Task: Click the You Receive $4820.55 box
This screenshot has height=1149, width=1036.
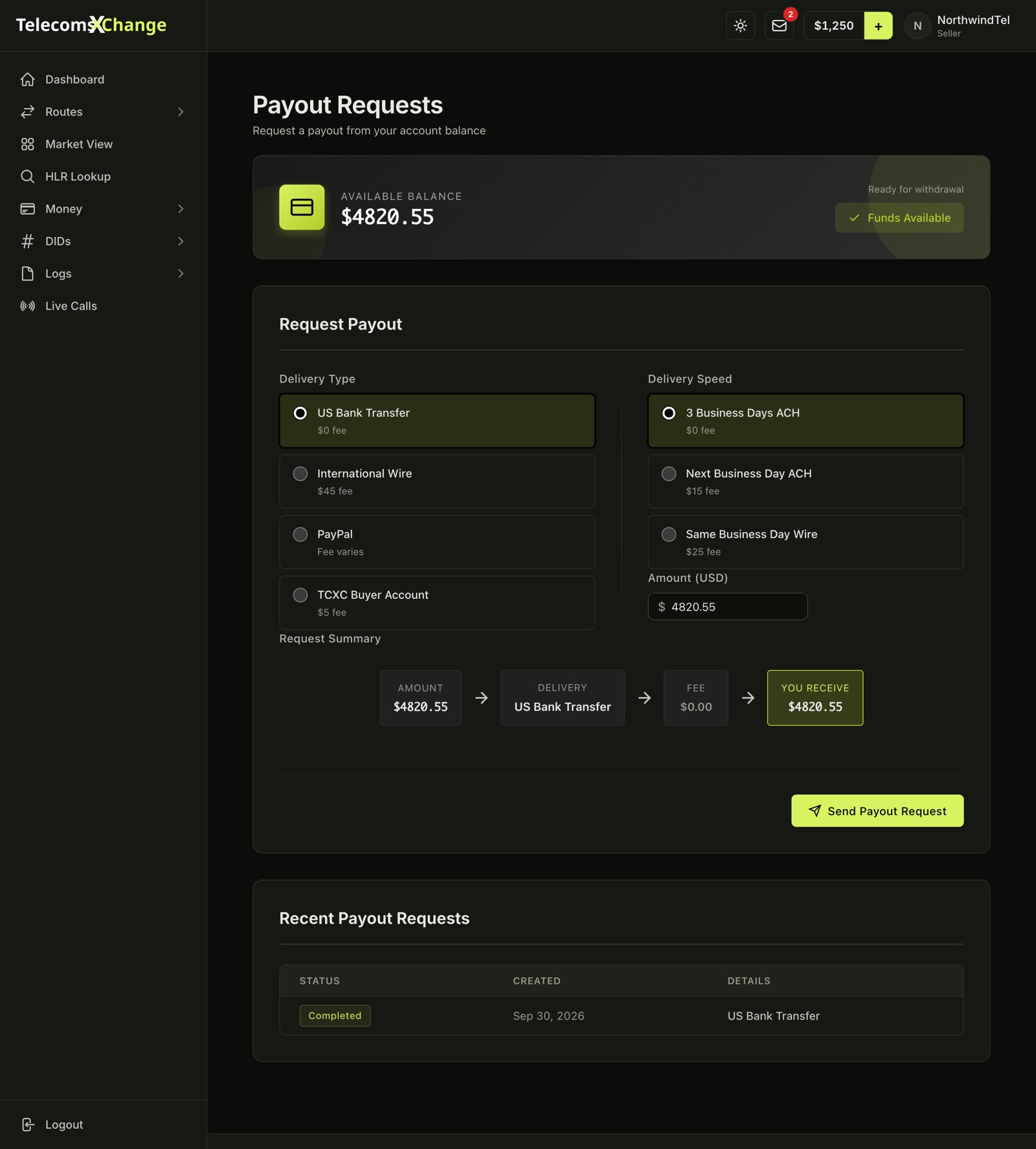Action: pos(815,698)
